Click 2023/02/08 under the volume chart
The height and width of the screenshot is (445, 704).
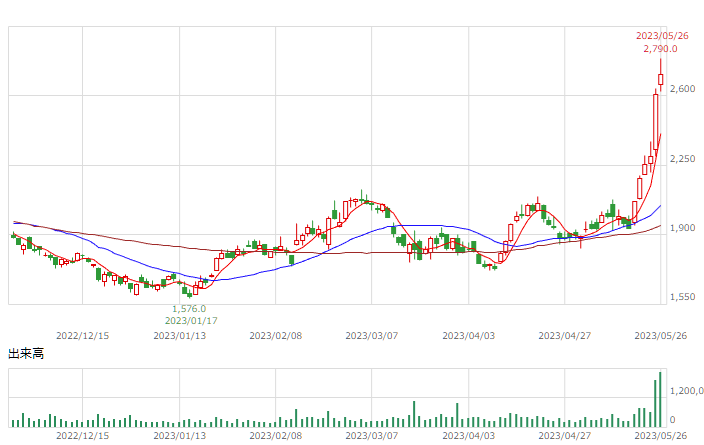click(276, 436)
